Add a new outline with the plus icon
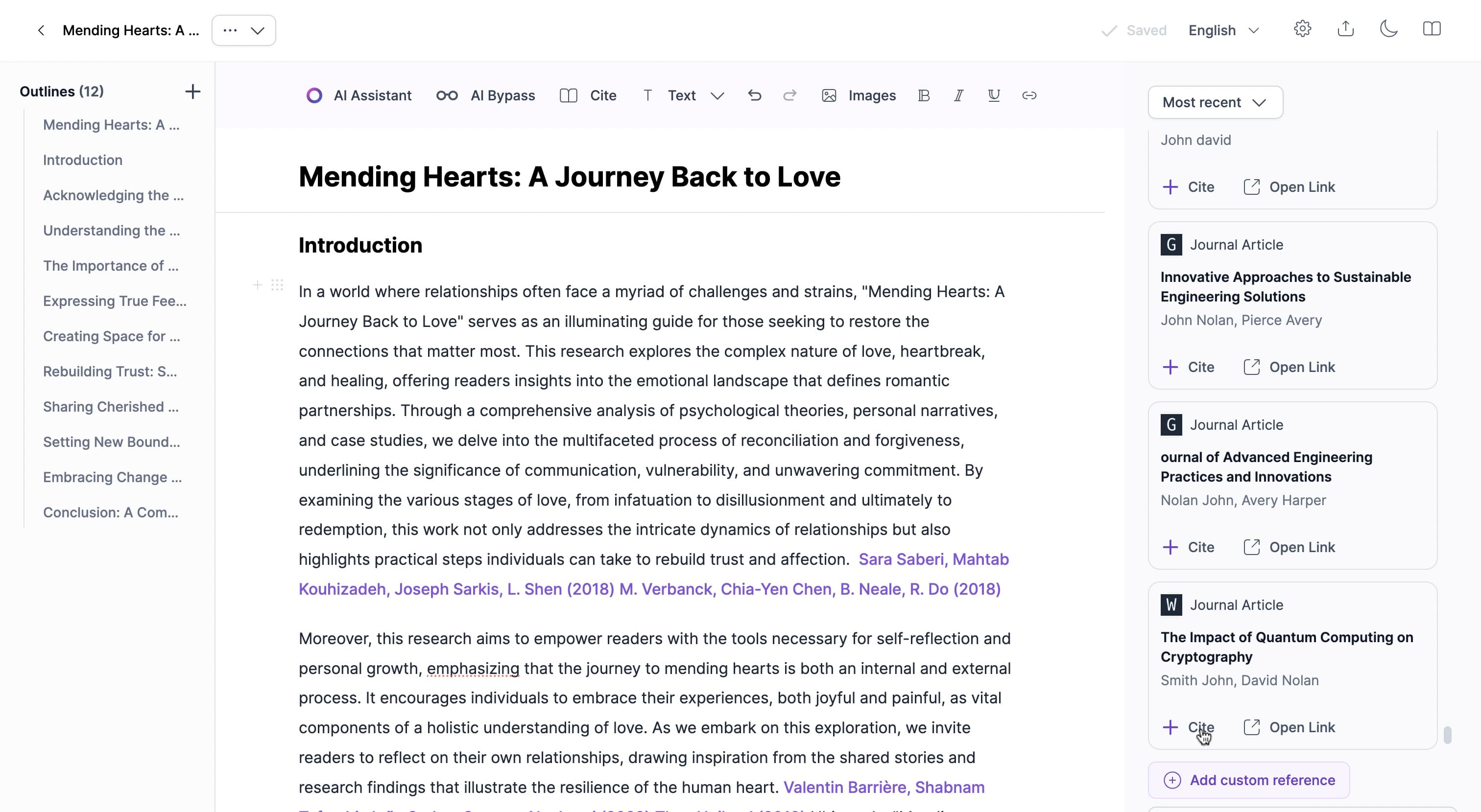Screen dimensions: 1481x812 point(192,92)
